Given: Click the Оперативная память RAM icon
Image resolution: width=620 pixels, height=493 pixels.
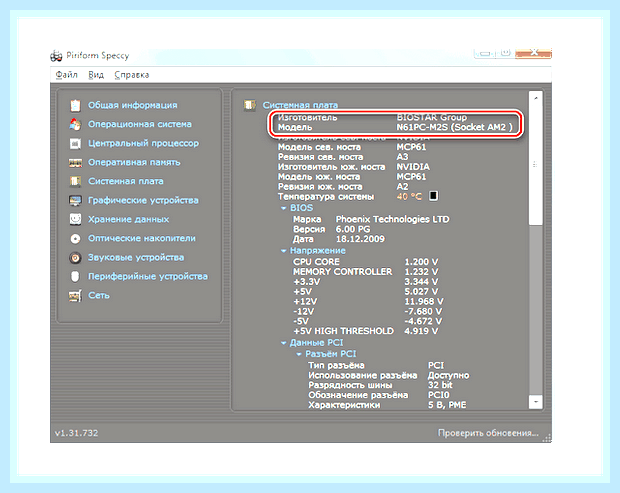Looking at the screenshot, I should (75, 162).
